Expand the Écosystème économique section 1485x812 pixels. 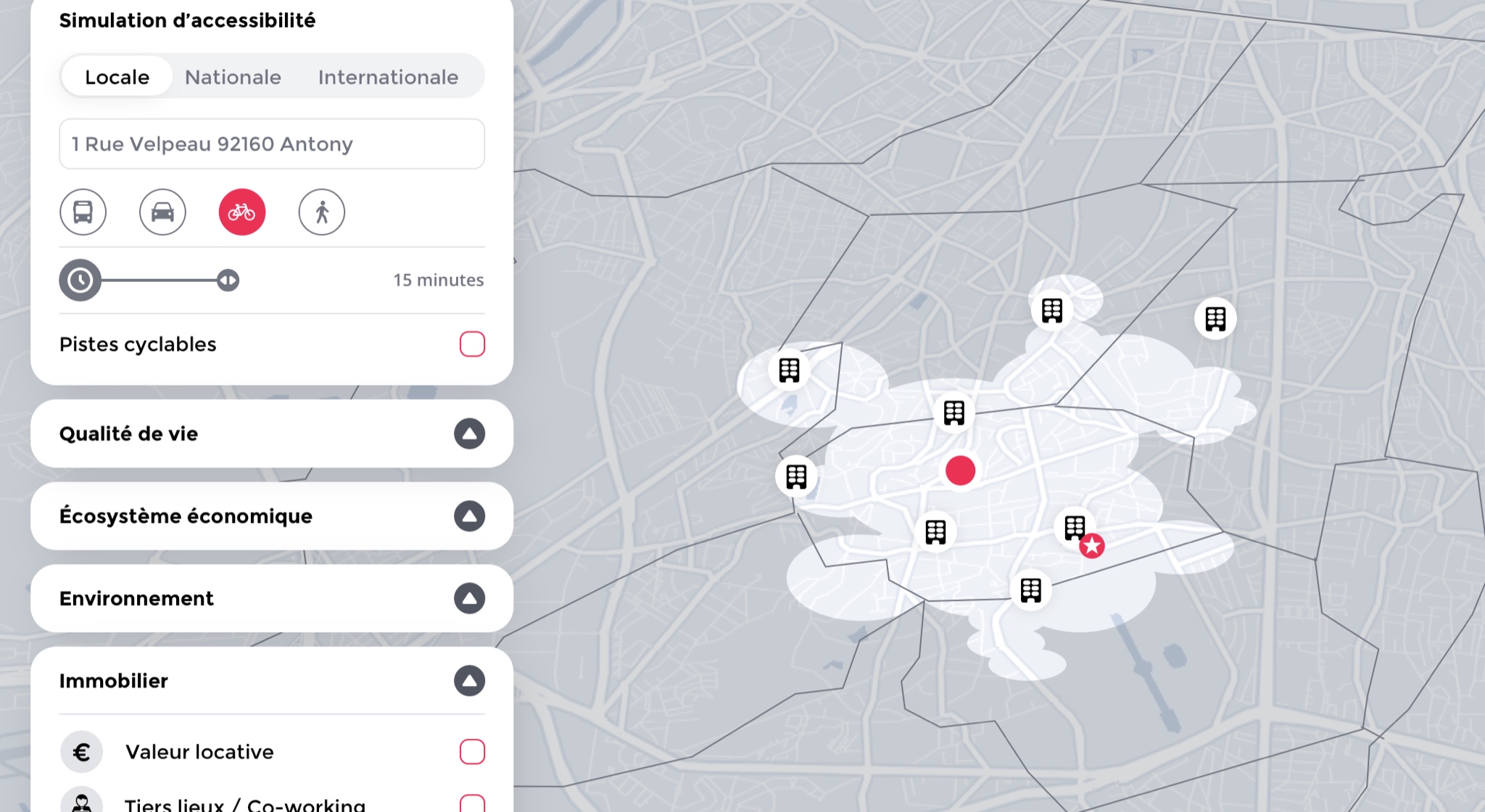pos(469,516)
